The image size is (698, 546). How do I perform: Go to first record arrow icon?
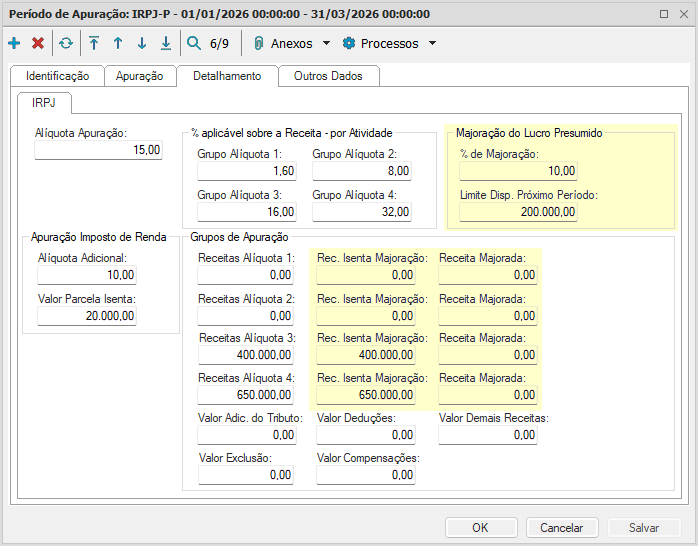93,43
